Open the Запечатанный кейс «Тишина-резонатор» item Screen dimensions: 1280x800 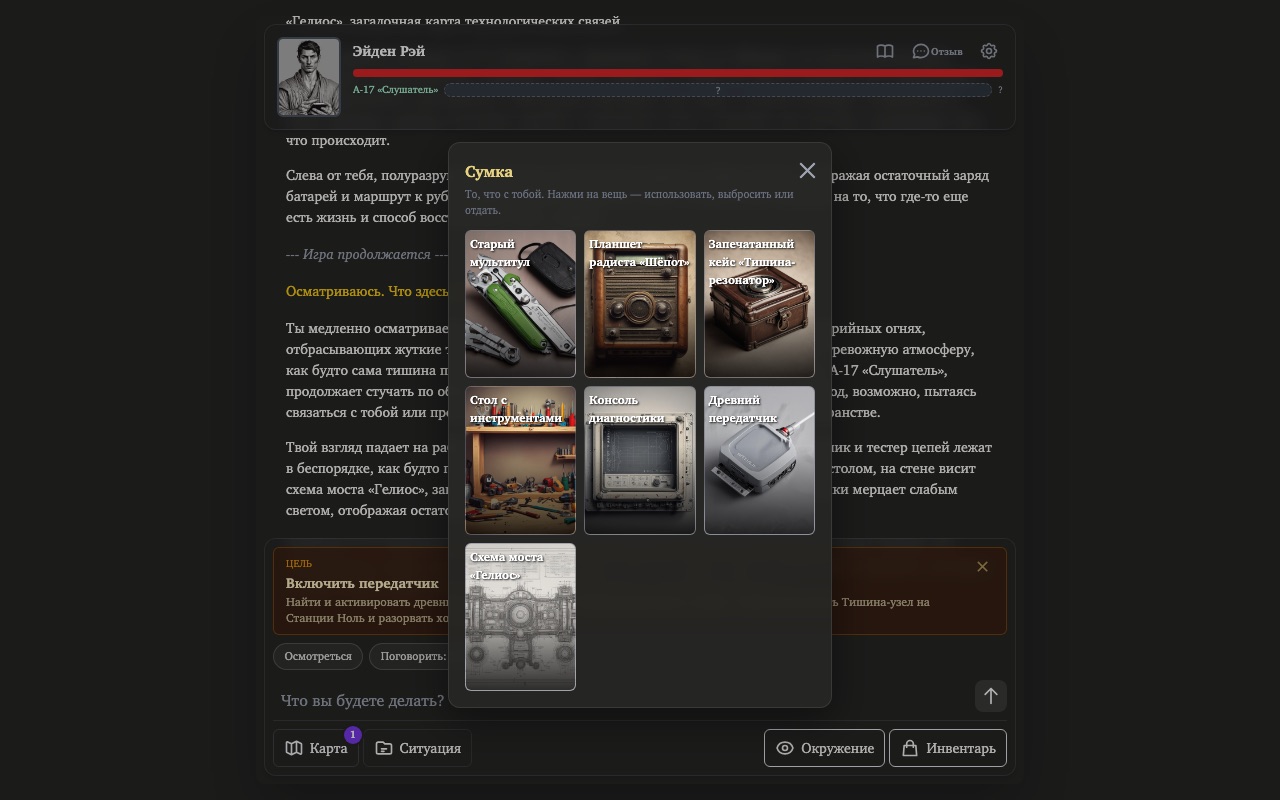pos(759,304)
